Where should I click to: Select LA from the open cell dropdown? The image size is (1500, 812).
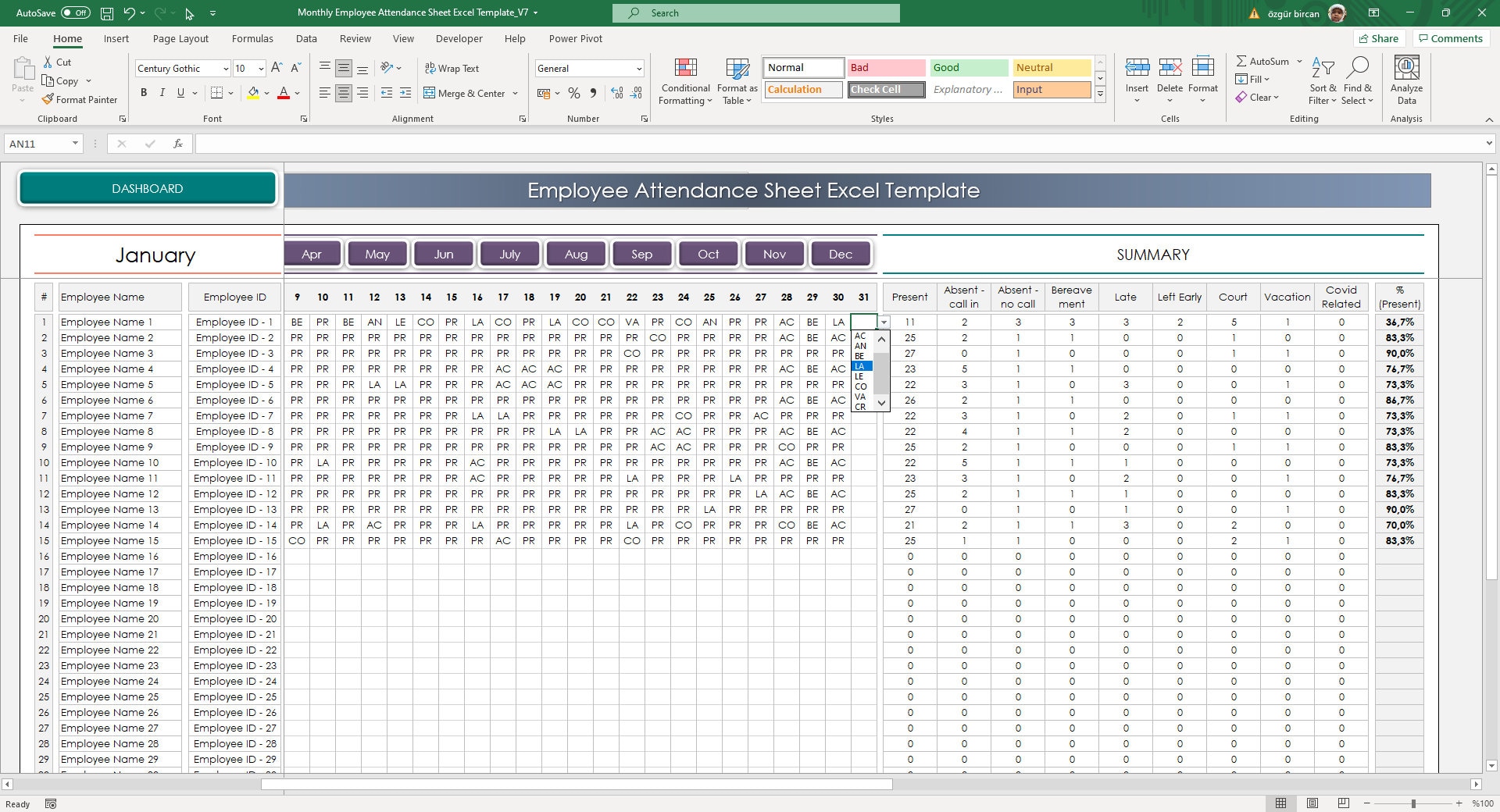(x=860, y=365)
